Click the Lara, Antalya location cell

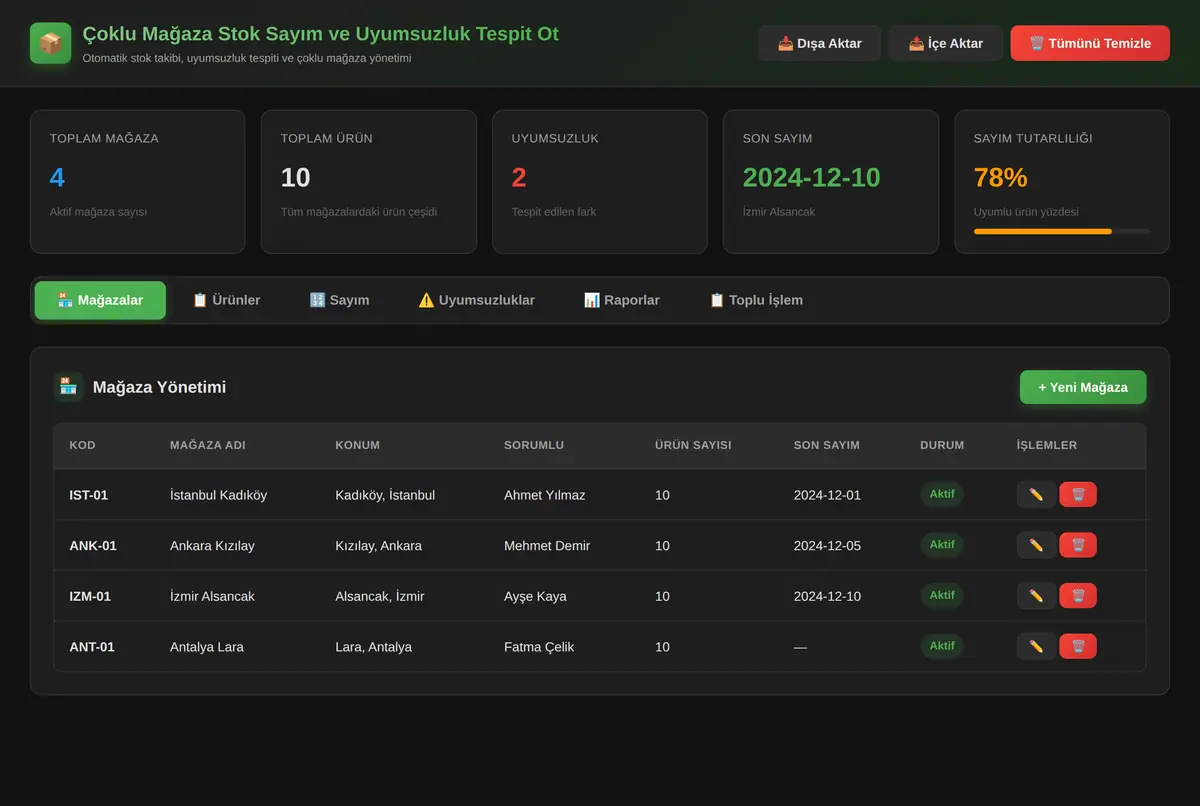(374, 647)
